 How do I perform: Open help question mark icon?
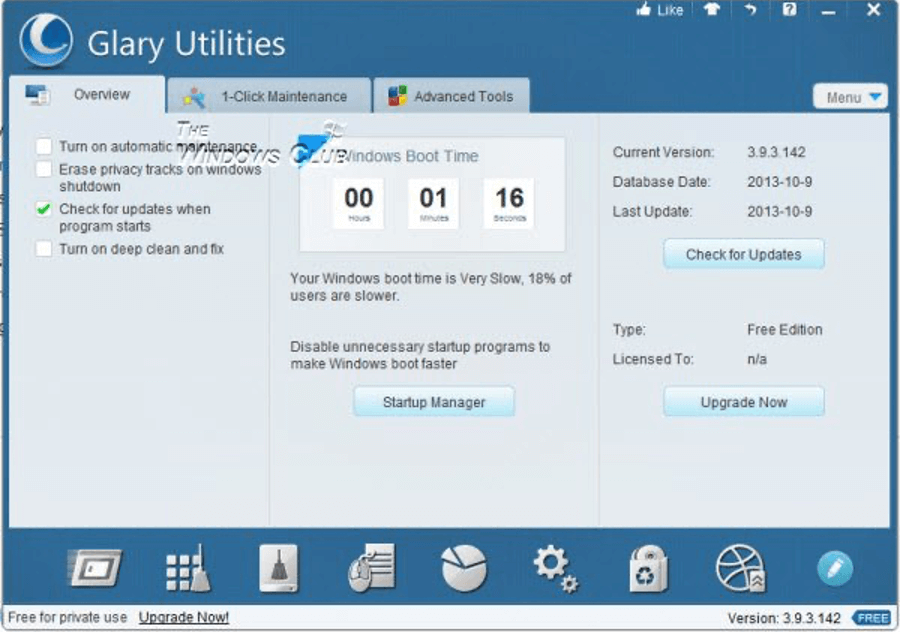[x=789, y=9]
